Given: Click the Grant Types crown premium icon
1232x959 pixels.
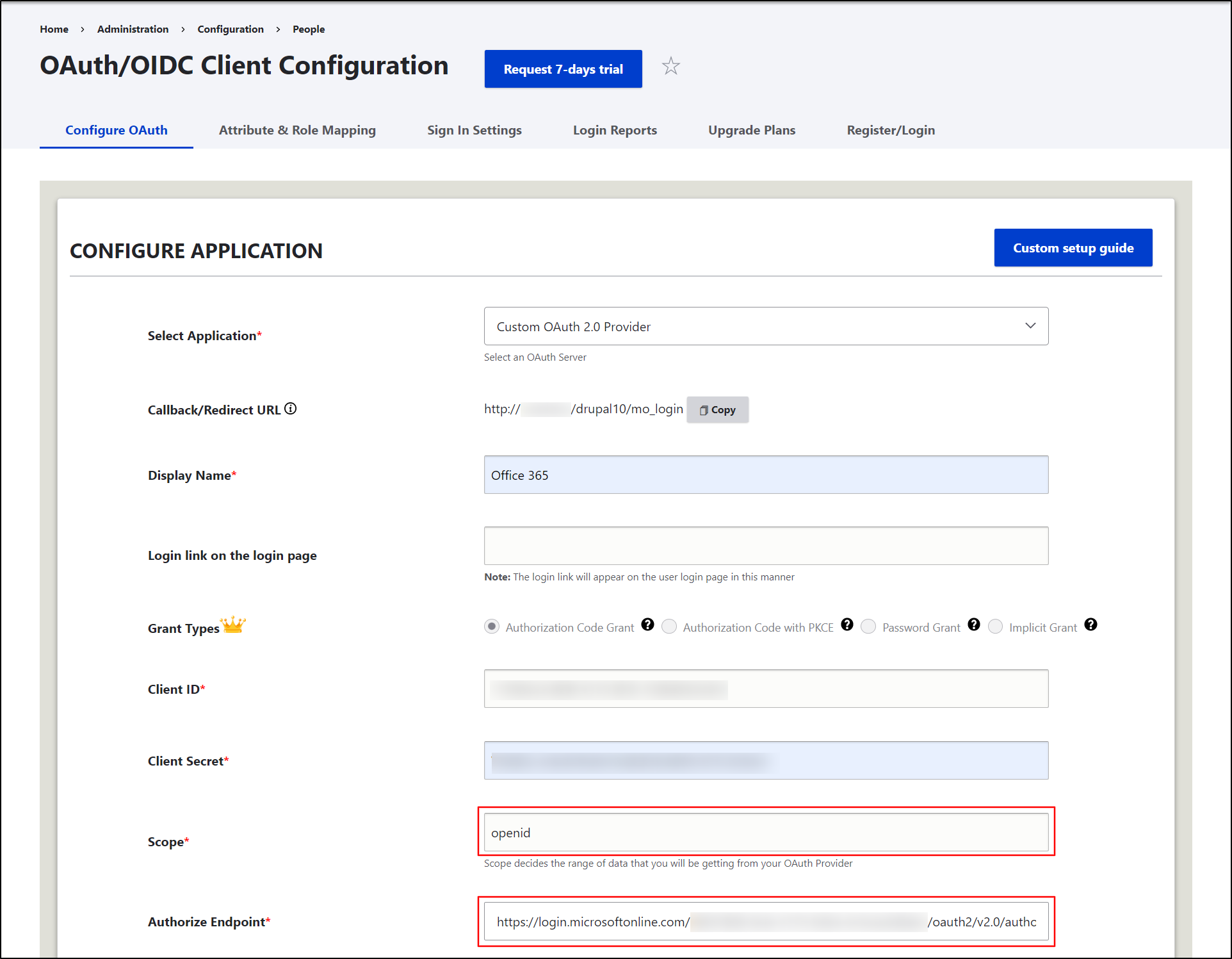Looking at the screenshot, I should point(233,625).
